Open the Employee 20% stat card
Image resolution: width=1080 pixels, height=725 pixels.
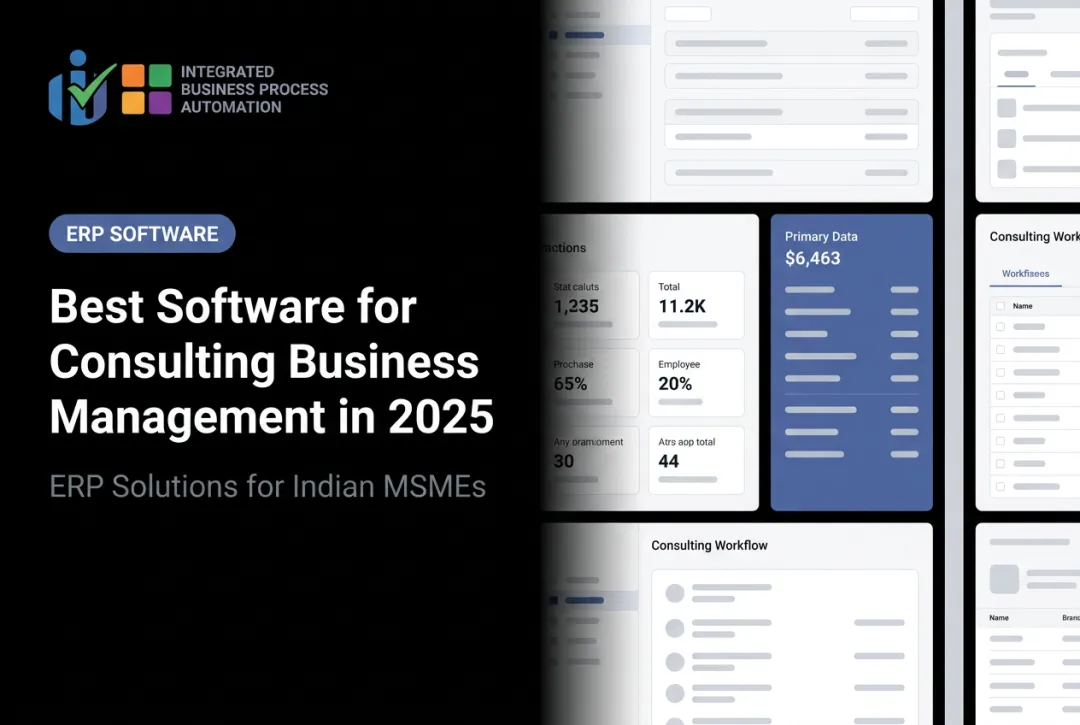pos(696,382)
